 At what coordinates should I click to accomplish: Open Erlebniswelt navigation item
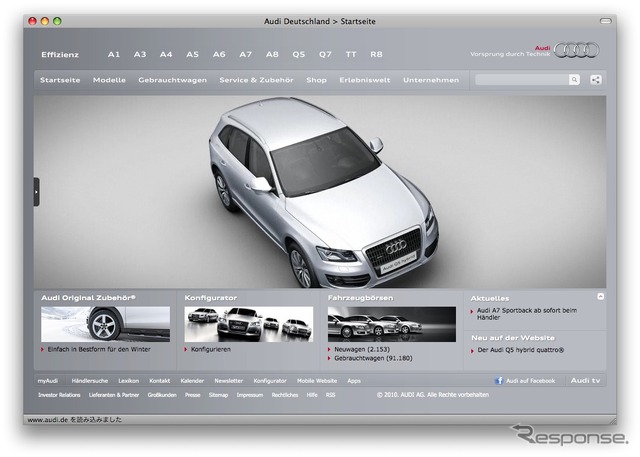point(364,80)
